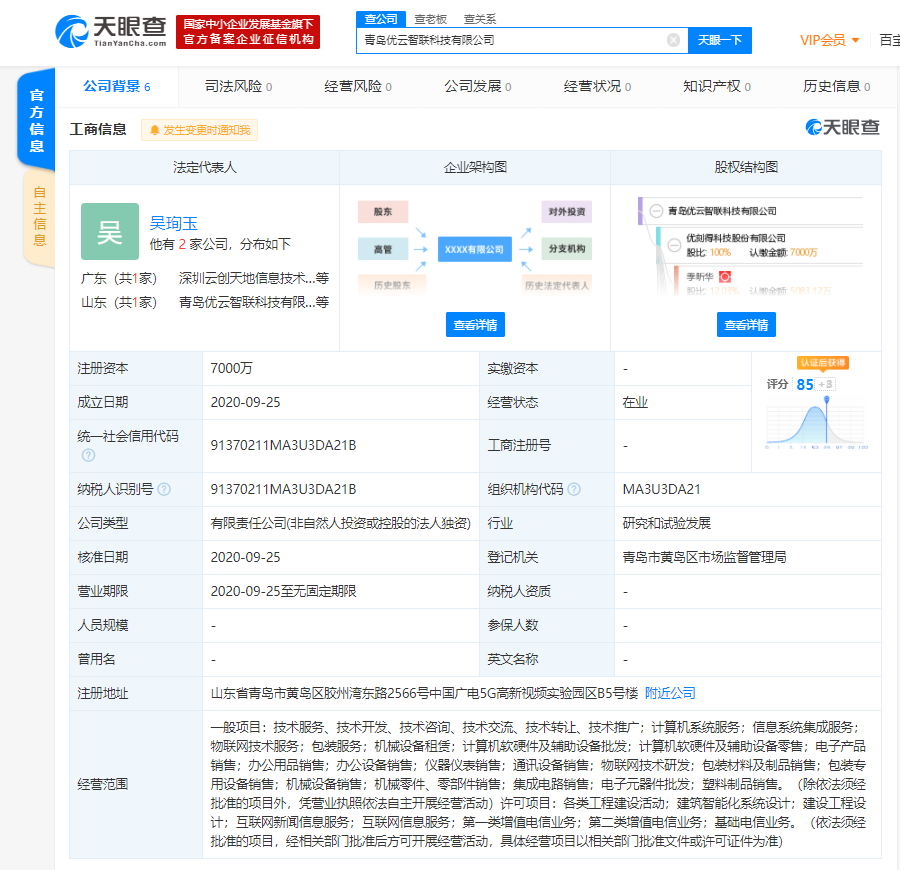Select score value 85
This screenshot has width=900, height=870.
pyautogui.click(x=805, y=384)
